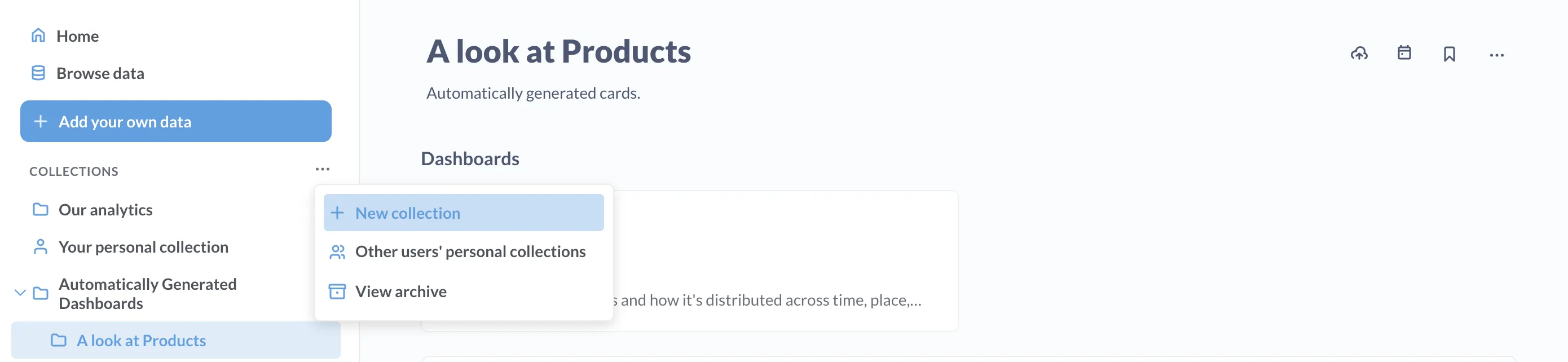Collapse Automatically Generated Dashboards chevron
1568x362 pixels.
tap(20, 293)
